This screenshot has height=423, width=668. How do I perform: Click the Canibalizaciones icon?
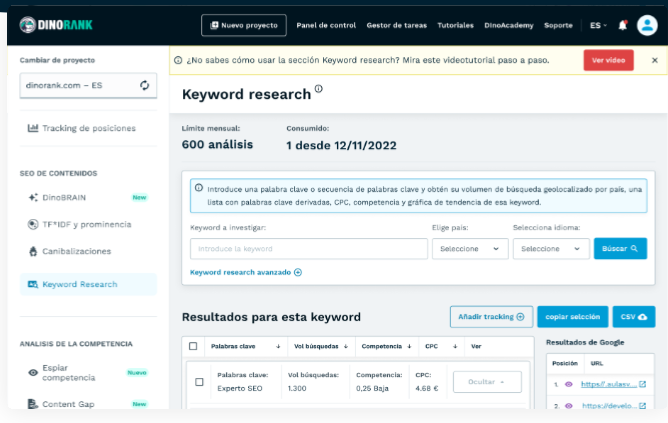[x=33, y=251]
